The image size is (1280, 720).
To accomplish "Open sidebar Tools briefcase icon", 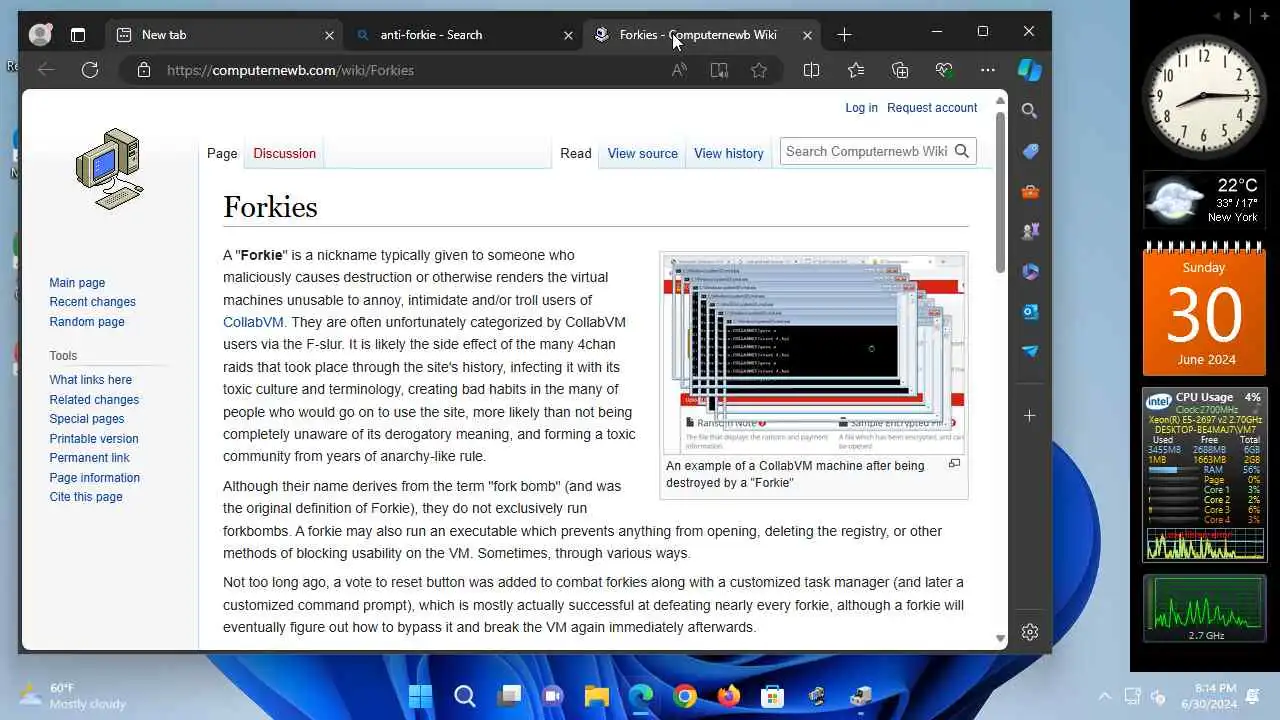I will tap(1030, 191).
